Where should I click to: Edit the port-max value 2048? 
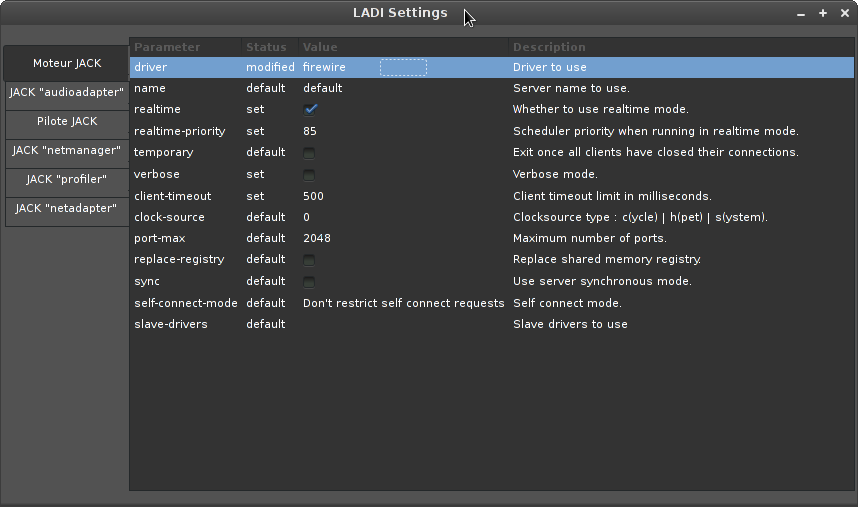(317, 239)
